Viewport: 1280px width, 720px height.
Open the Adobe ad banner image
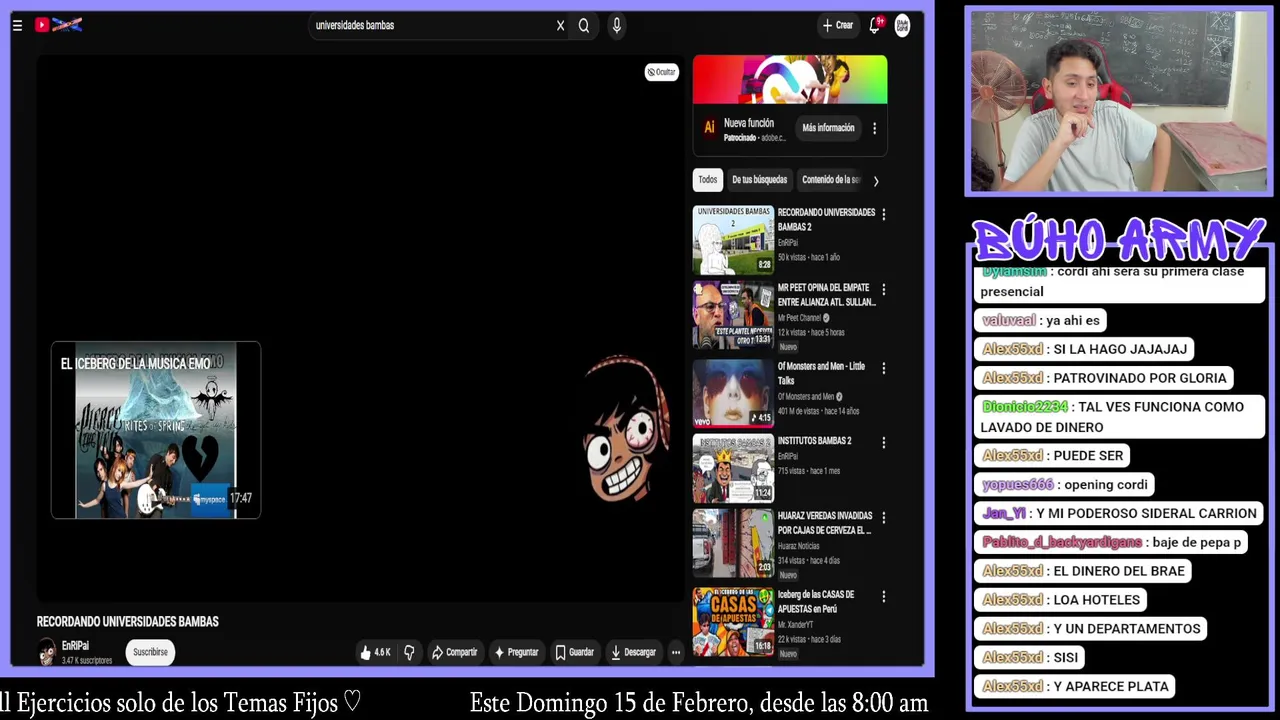click(790, 80)
